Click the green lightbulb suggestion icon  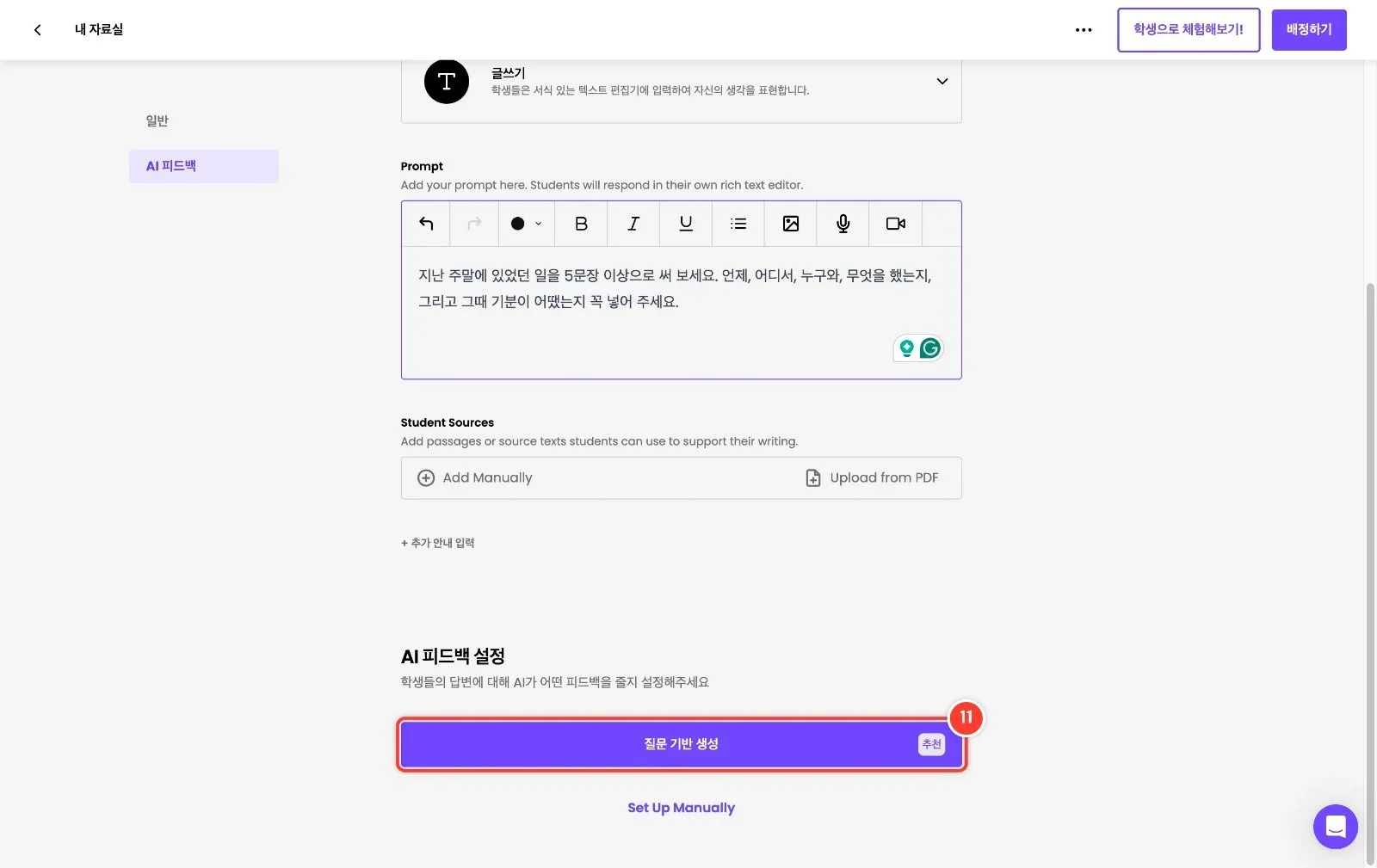(x=906, y=348)
